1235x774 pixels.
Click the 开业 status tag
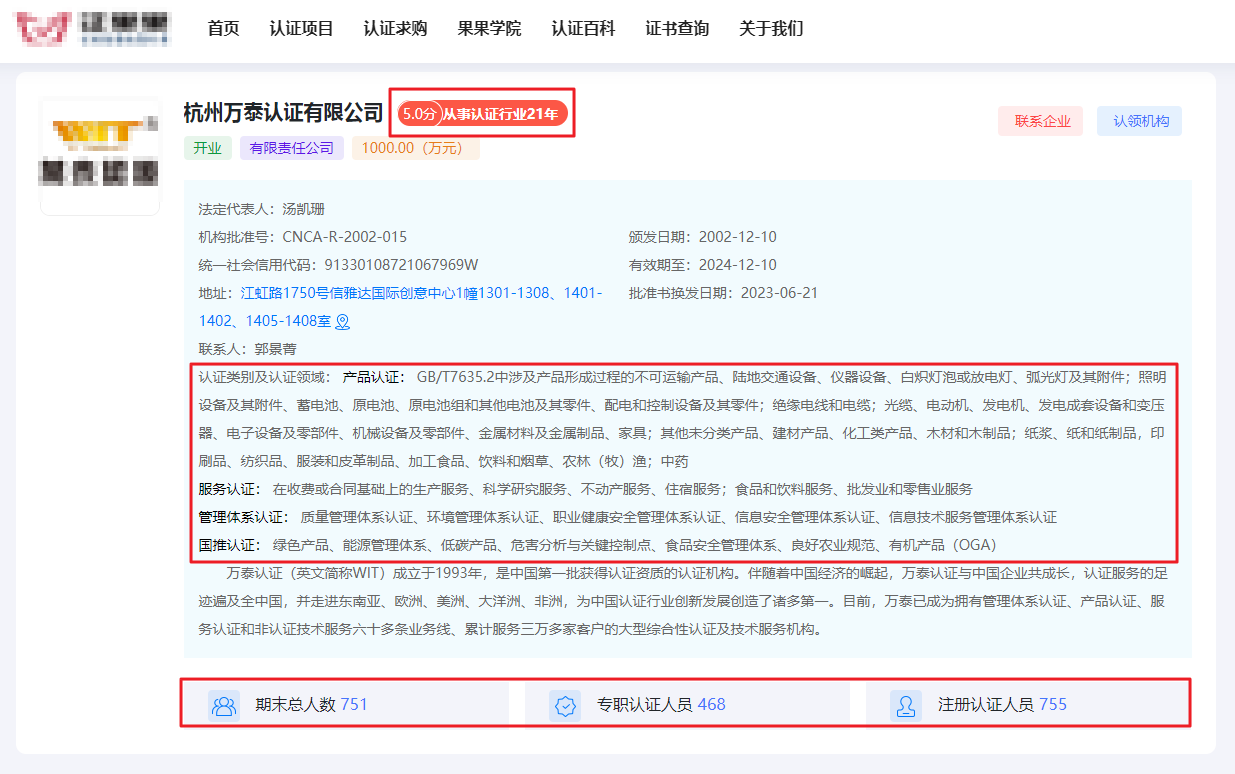tap(207, 148)
